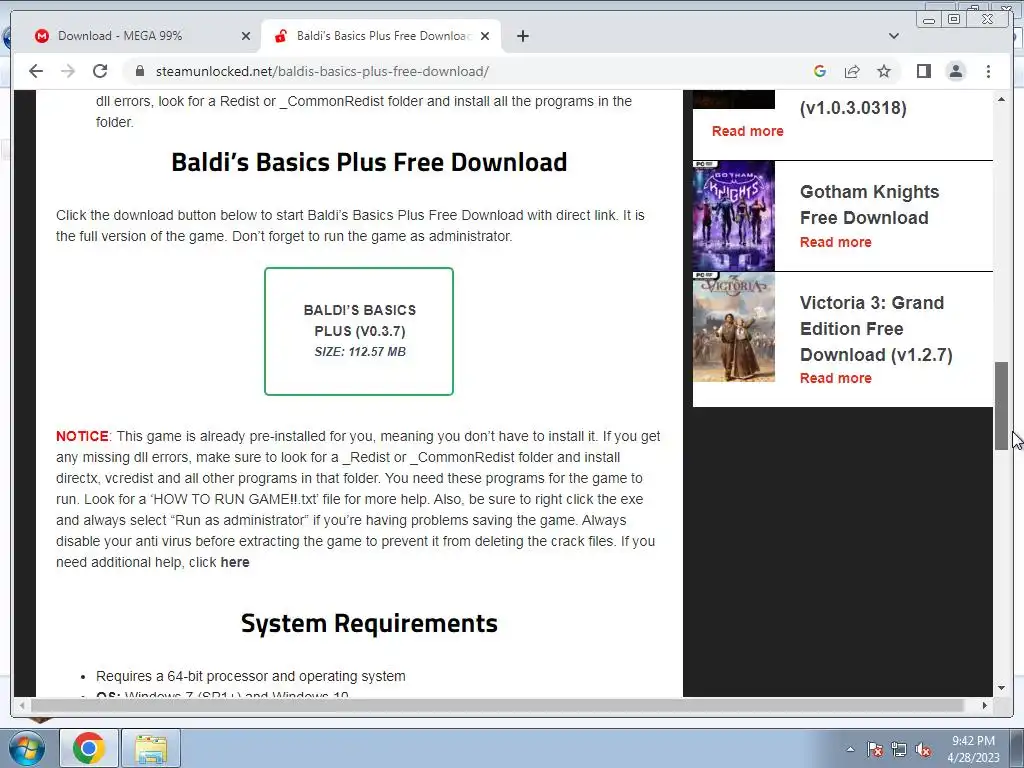Reload the current page
Image resolution: width=1024 pixels, height=768 pixels.
point(100,71)
